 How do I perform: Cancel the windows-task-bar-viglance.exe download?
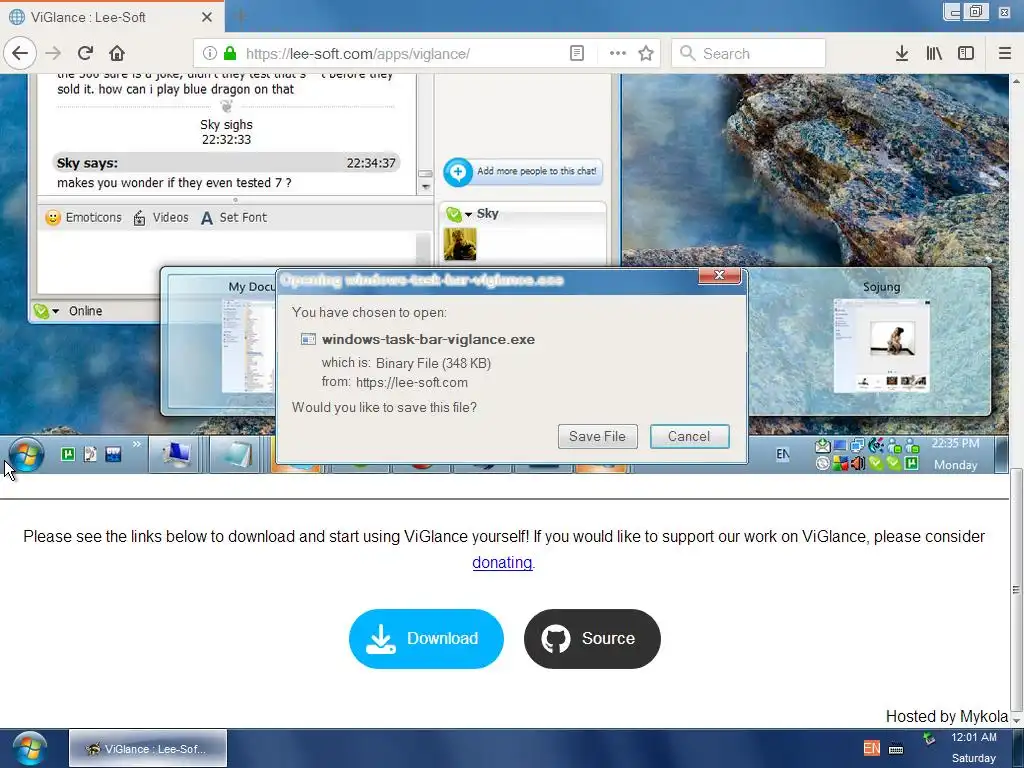(689, 436)
